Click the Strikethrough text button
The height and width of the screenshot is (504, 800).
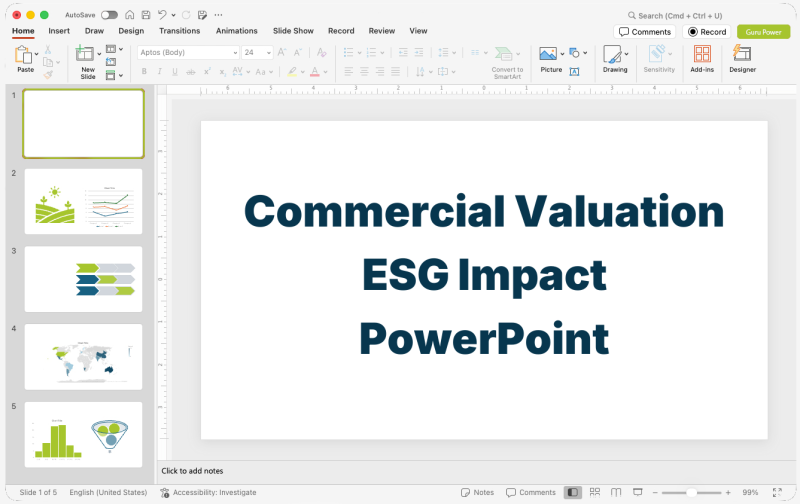coord(190,72)
